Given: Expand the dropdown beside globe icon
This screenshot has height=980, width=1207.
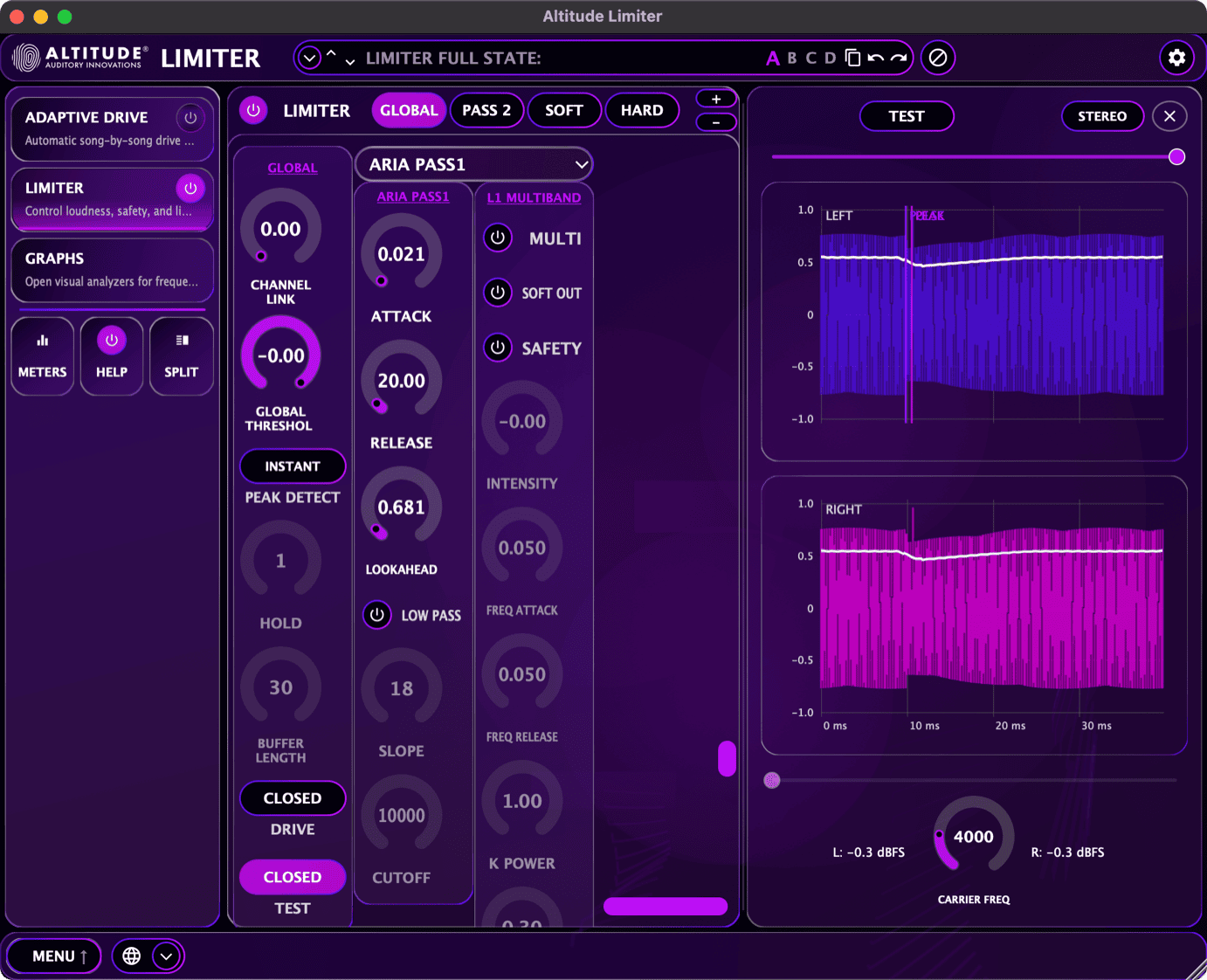Looking at the screenshot, I should [166, 956].
